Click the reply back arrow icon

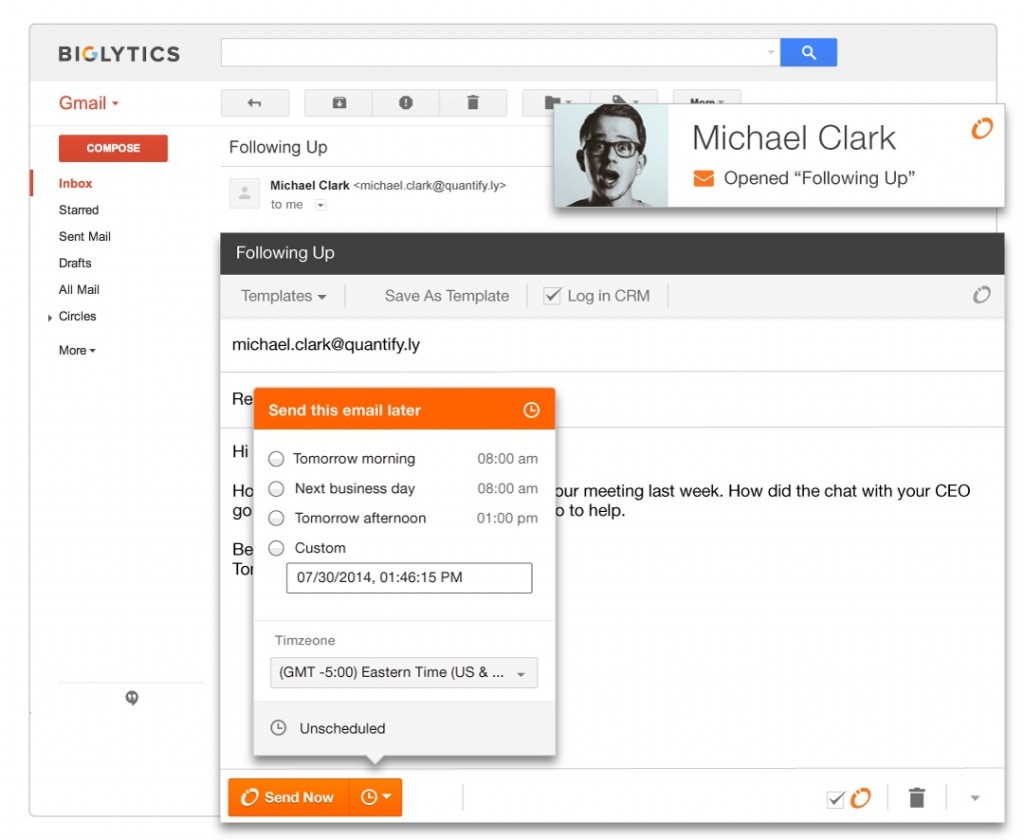click(x=254, y=103)
